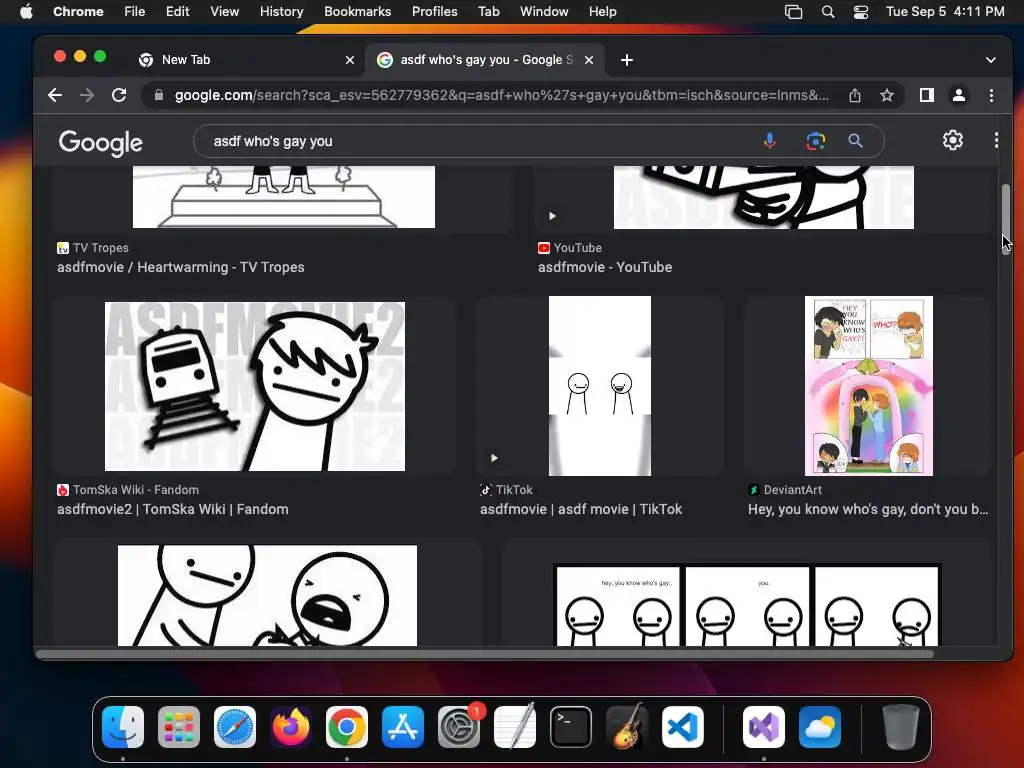Select the asdf who's gay you tab

[487, 60]
